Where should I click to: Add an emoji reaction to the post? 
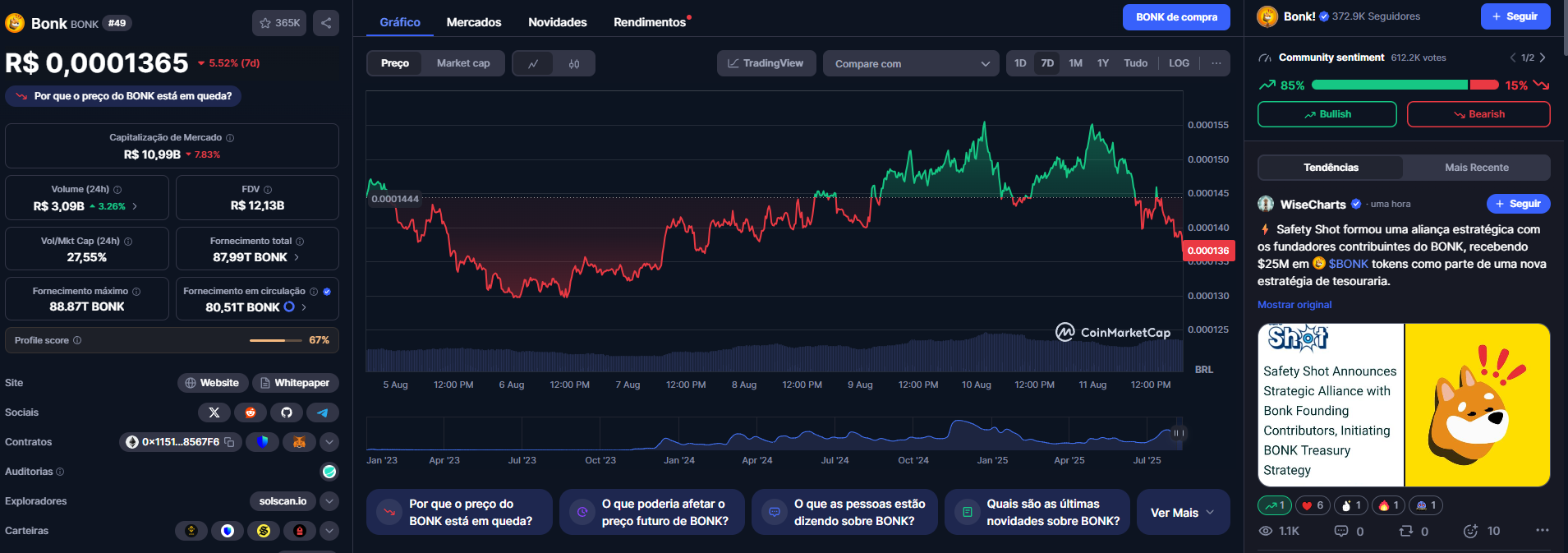coord(1482,531)
